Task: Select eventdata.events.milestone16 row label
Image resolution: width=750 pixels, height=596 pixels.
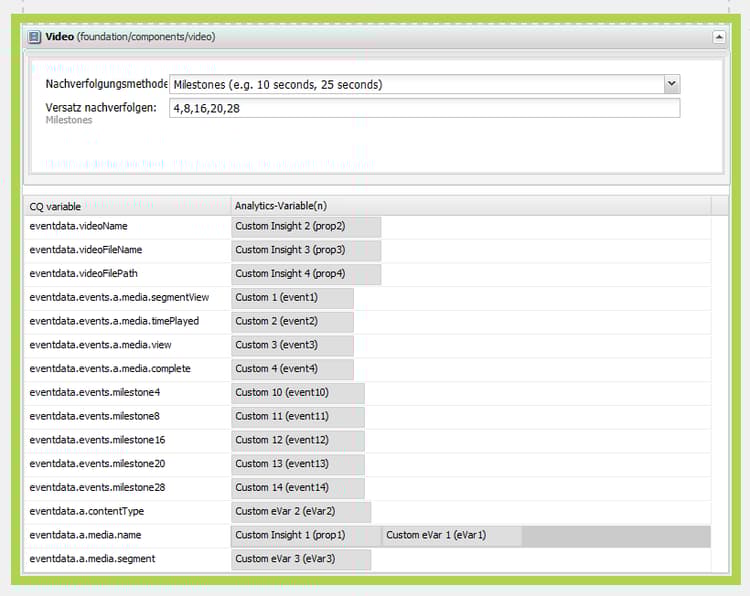Action: [x=97, y=440]
